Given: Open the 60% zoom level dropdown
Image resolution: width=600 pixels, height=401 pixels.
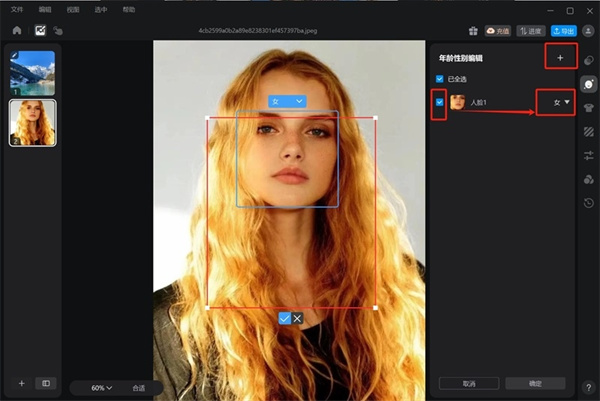Looking at the screenshot, I should (x=102, y=387).
